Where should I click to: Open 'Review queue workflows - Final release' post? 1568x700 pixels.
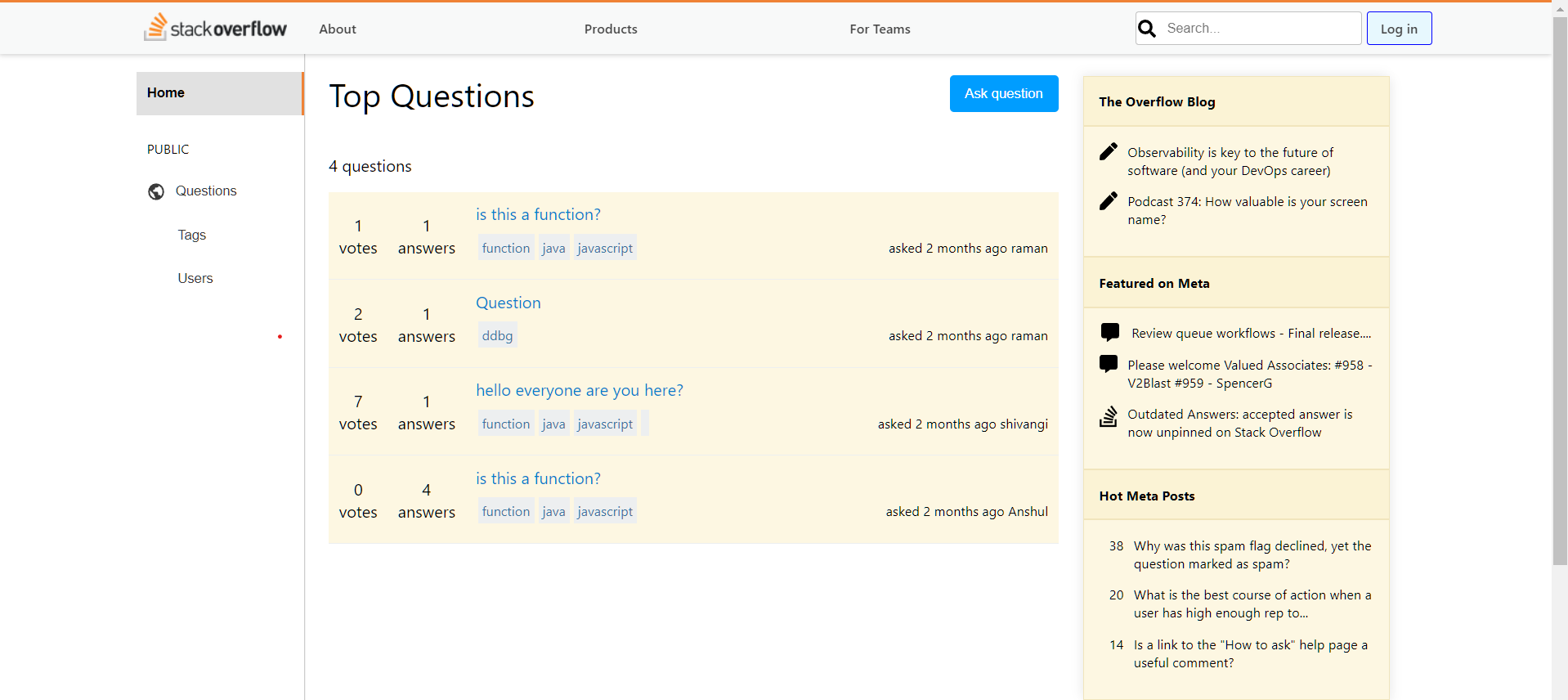pyautogui.click(x=1252, y=333)
